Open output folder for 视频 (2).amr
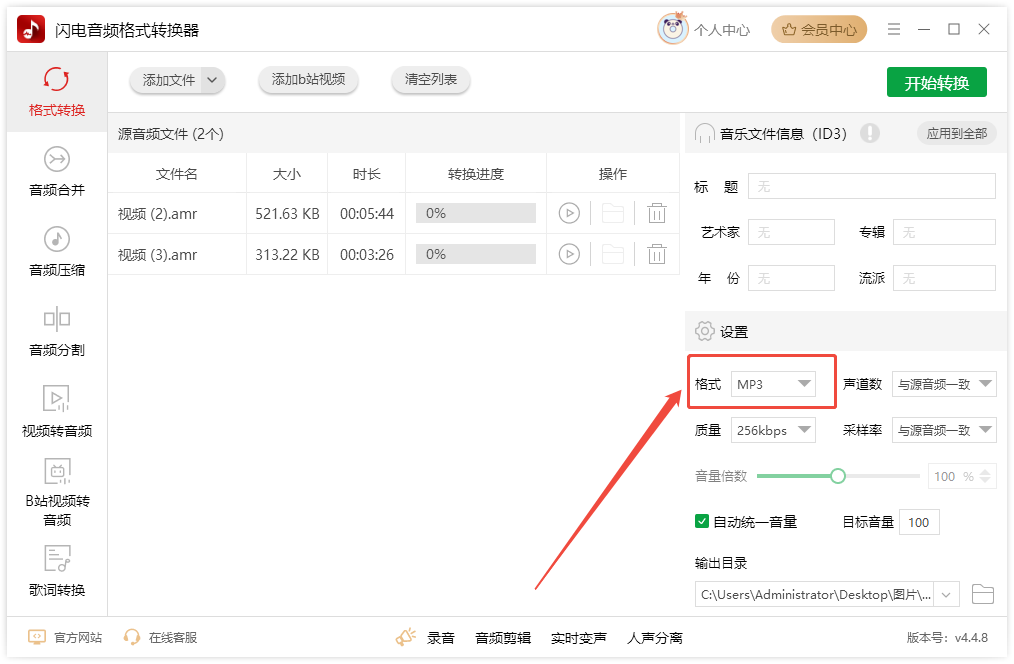1014x664 pixels. (x=612, y=213)
